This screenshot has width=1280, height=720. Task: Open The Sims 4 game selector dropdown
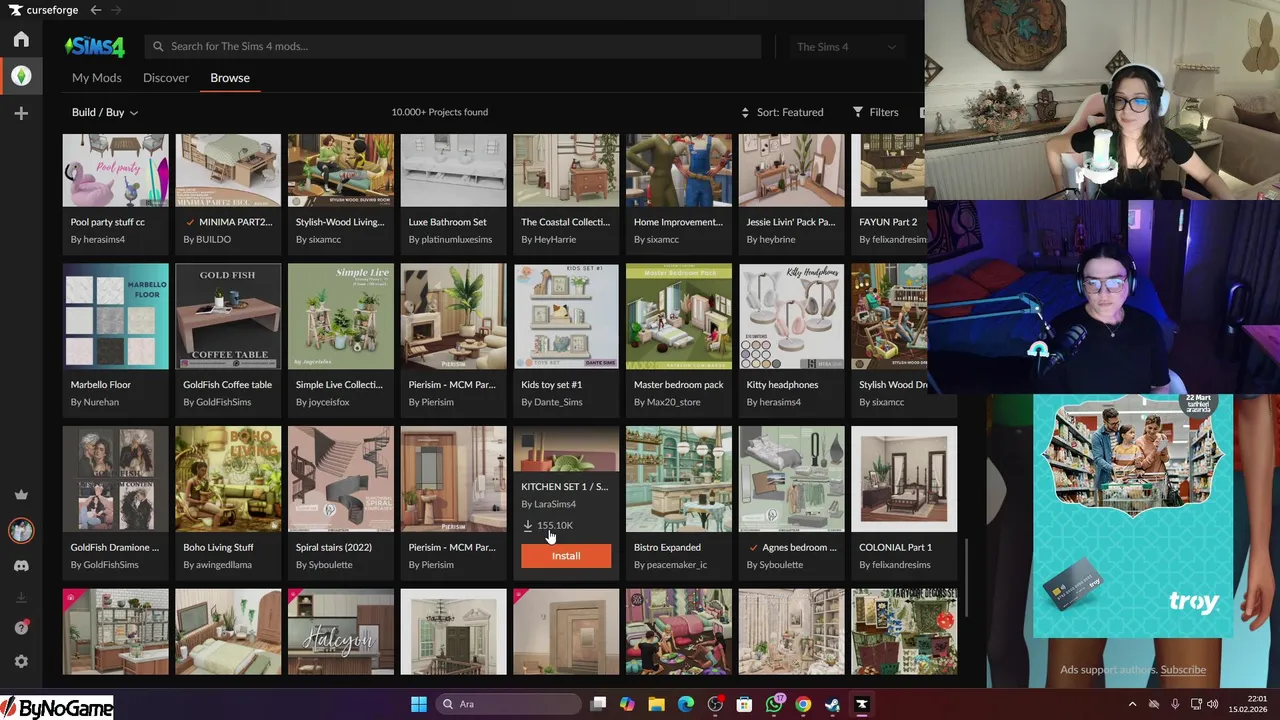tap(846, 47)
